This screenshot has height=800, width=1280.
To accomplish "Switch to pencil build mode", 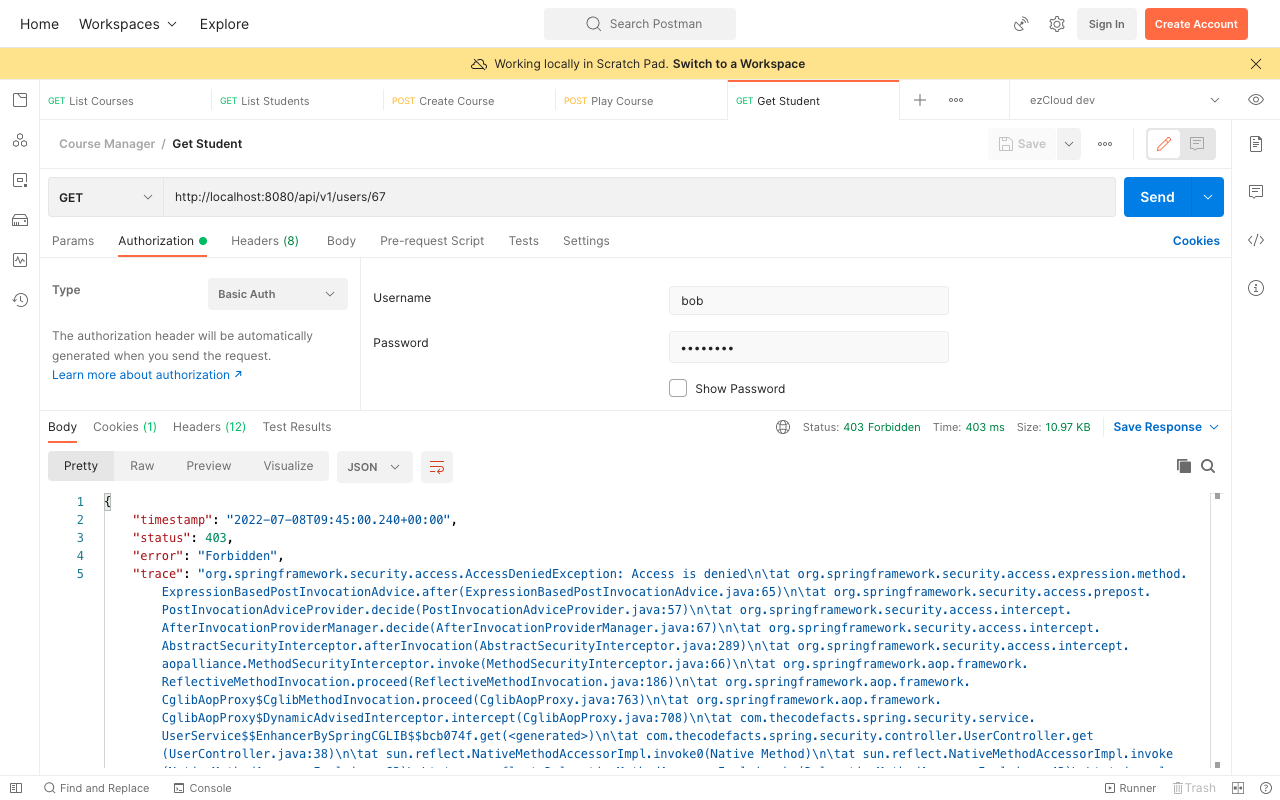I will click(x=1164, y=144).
